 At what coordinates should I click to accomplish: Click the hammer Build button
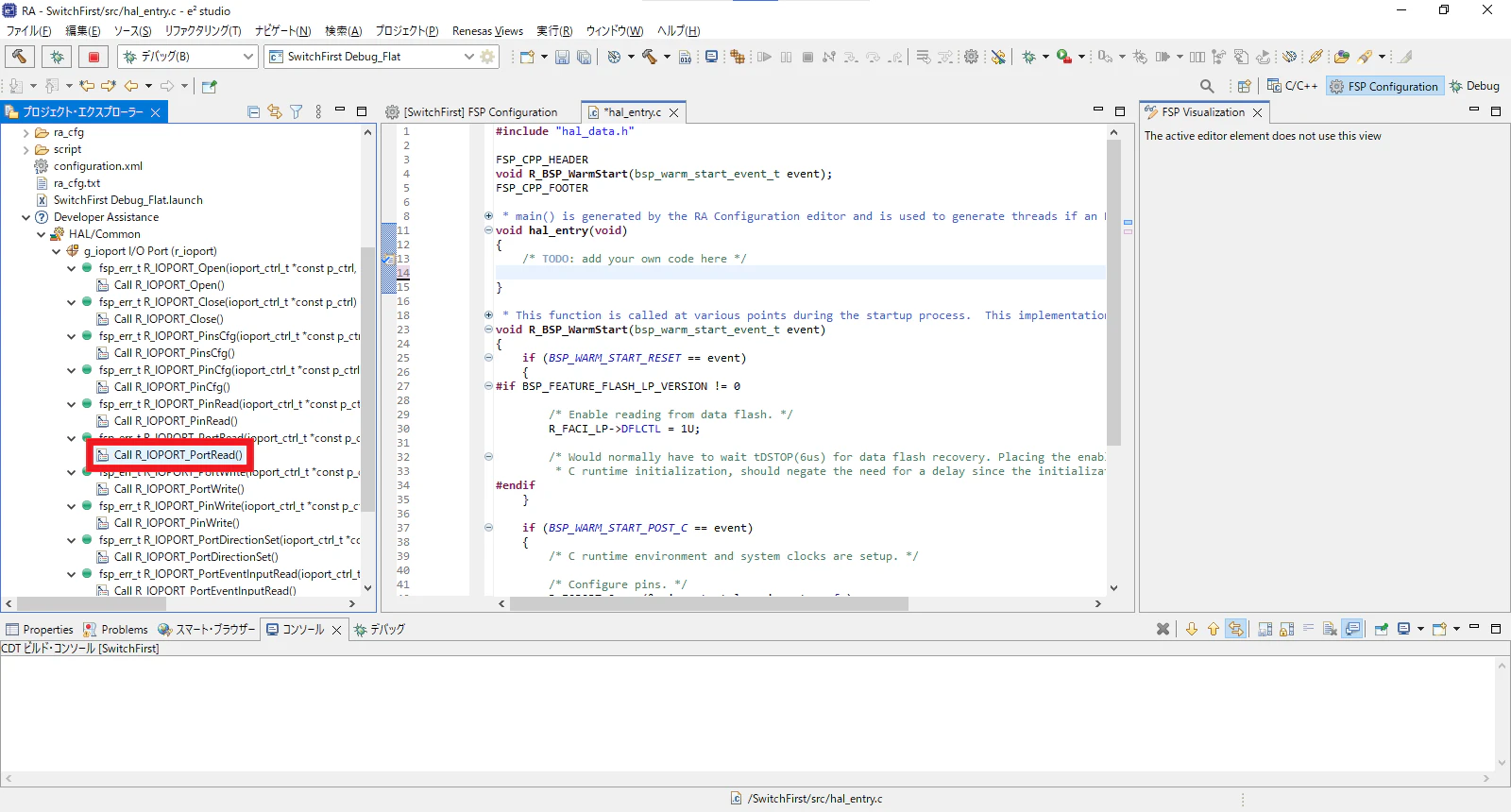coord(20,57)
